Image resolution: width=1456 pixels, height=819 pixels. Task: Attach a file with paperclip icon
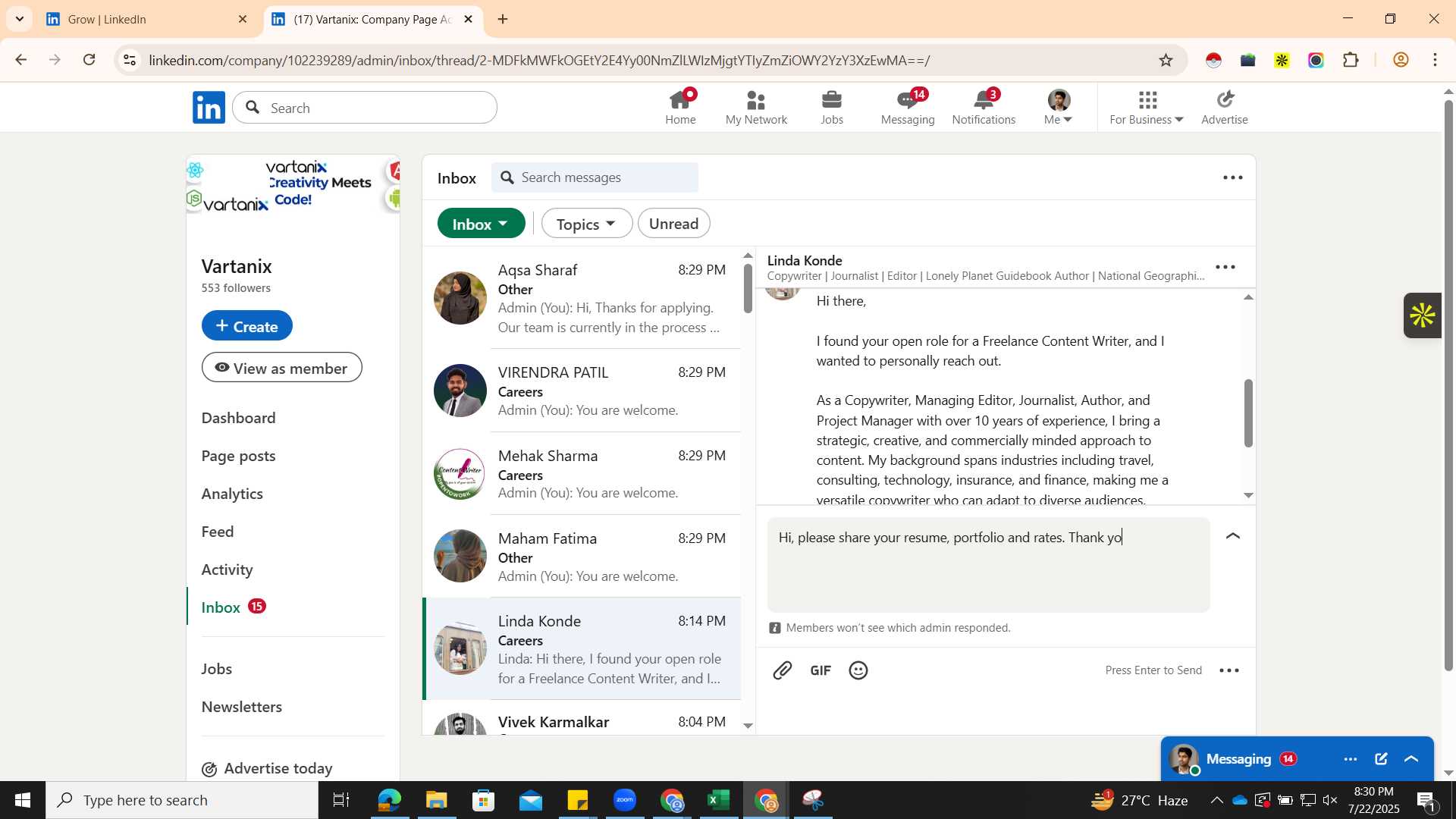[783, 670]
